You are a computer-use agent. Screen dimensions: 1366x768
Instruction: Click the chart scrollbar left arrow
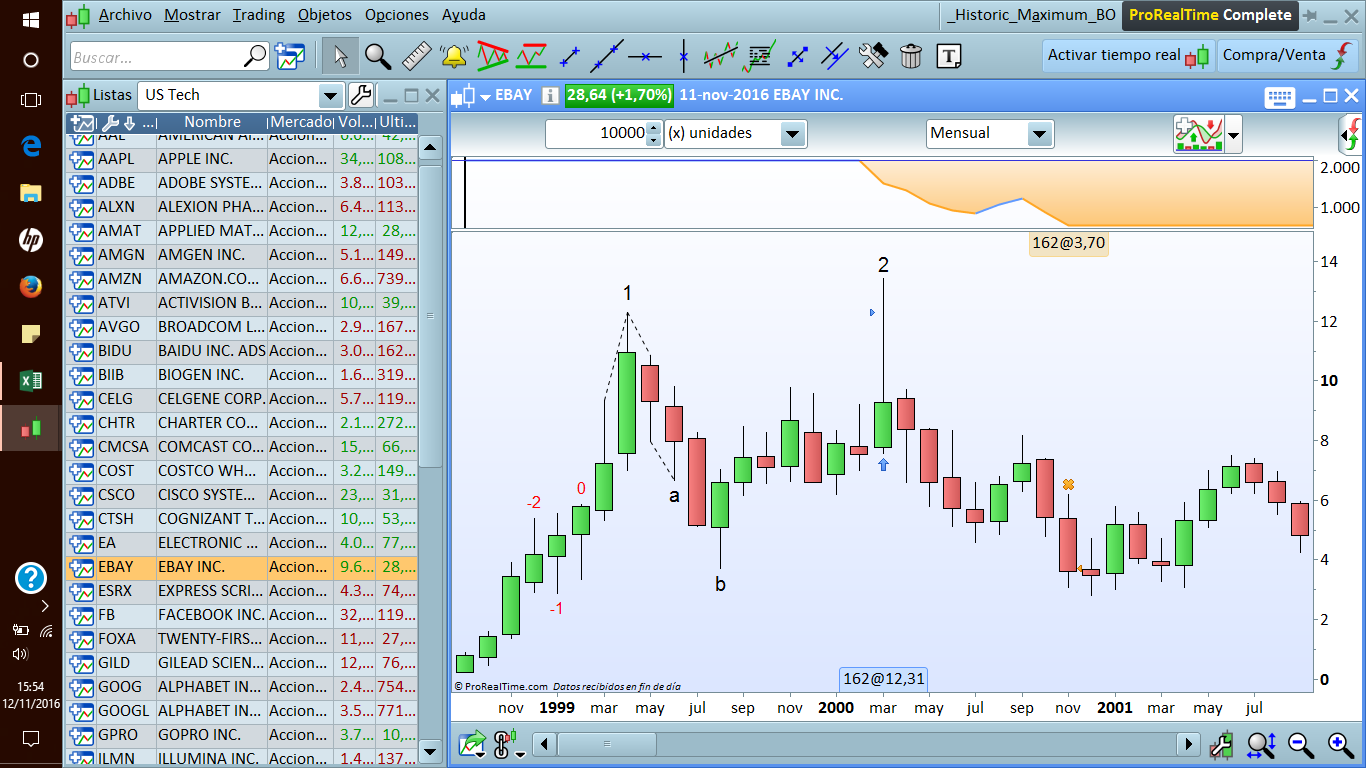[x=545, y=744]
